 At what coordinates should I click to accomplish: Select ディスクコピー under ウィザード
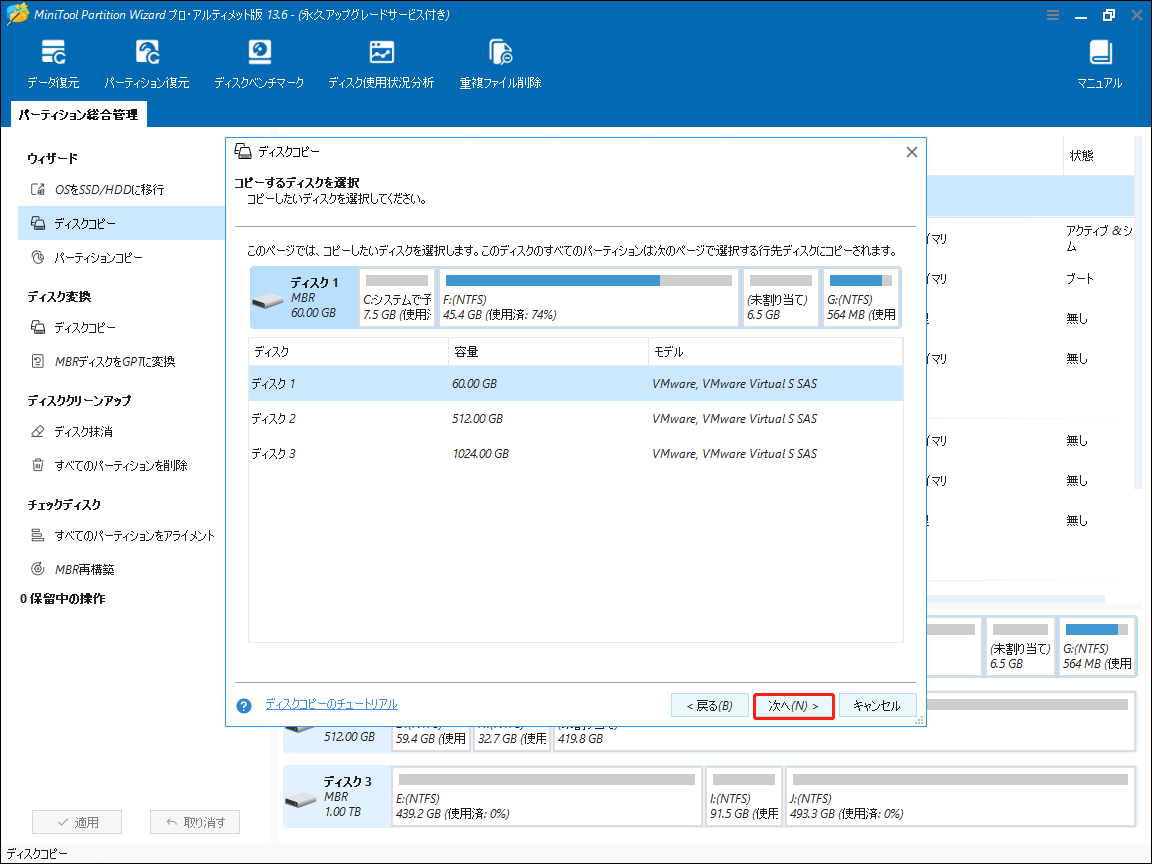click(x=121, y=223)
